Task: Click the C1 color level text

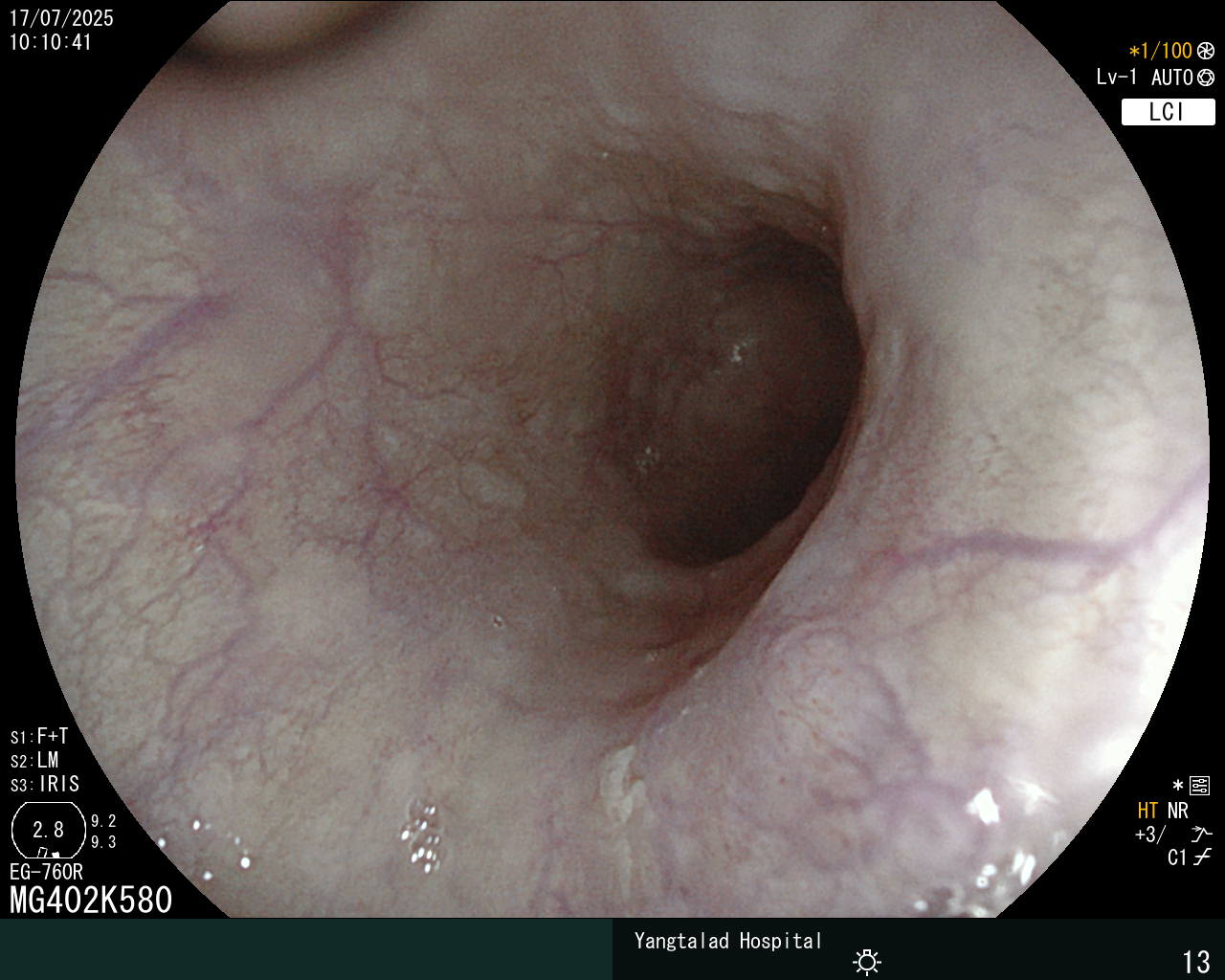Action: 1177,857
